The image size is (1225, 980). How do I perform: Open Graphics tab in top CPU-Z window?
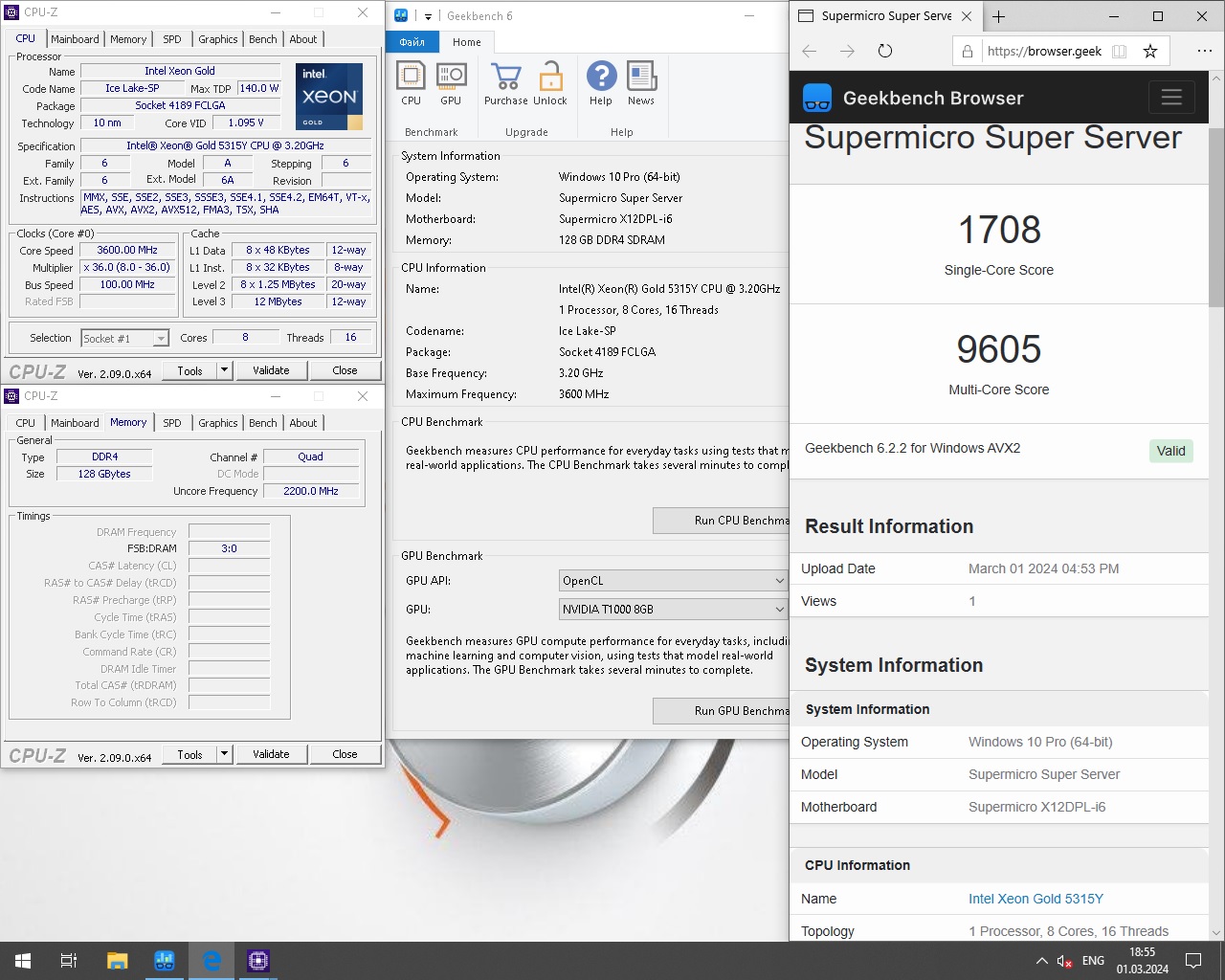pyautogui.click(x=218, y=39)
